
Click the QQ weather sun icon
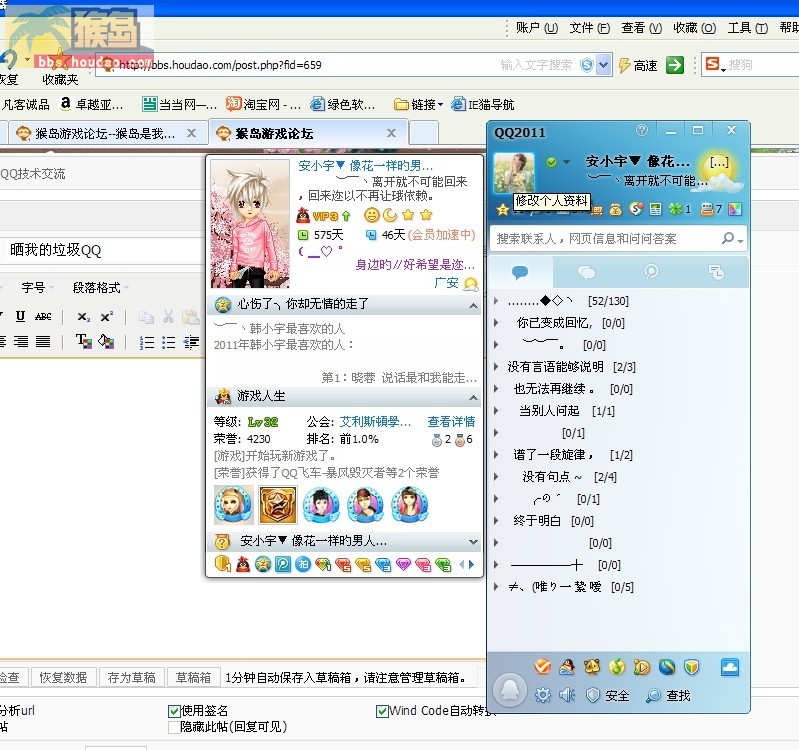pos(720,171)
